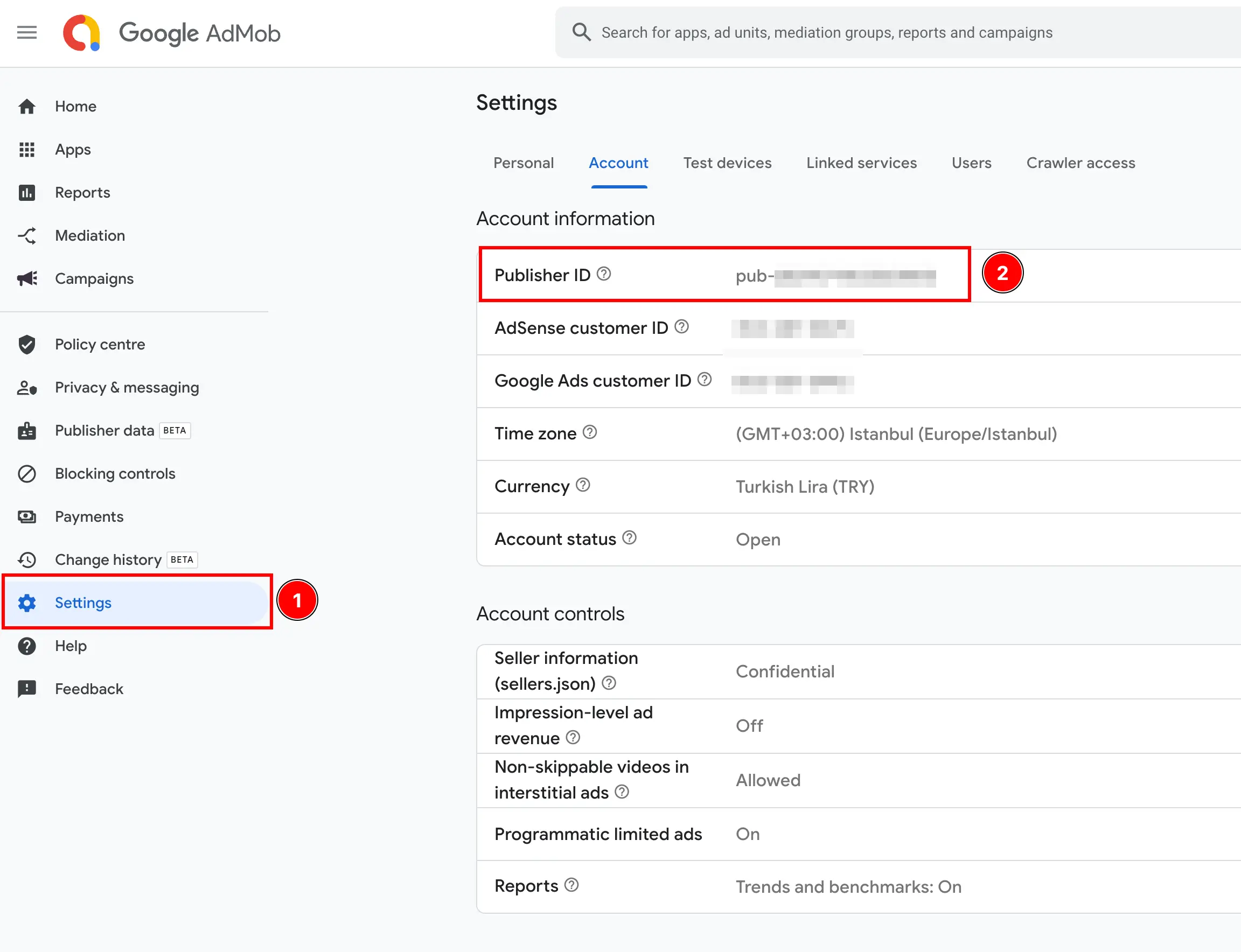Image resolution: width=1241 pixels, height=952 pixels.
Task: Click the Account controls heading
Action: [550, 614]
